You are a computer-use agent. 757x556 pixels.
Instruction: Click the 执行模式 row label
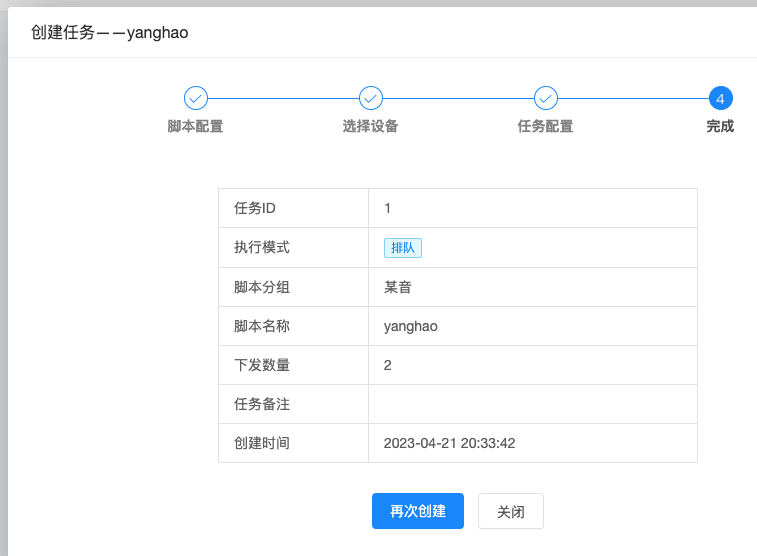point(262,247)
